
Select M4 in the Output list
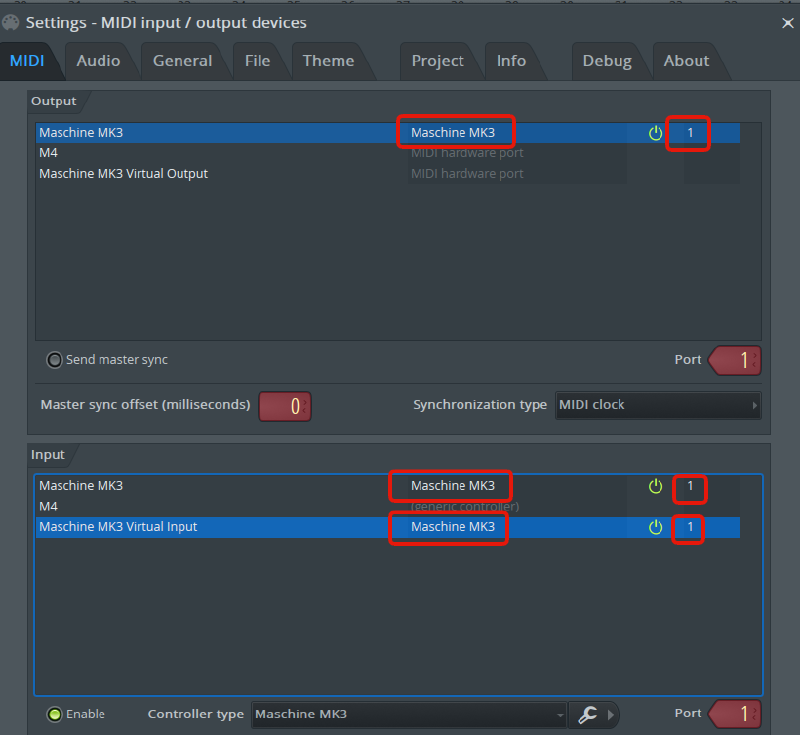[x=388, y=153]
